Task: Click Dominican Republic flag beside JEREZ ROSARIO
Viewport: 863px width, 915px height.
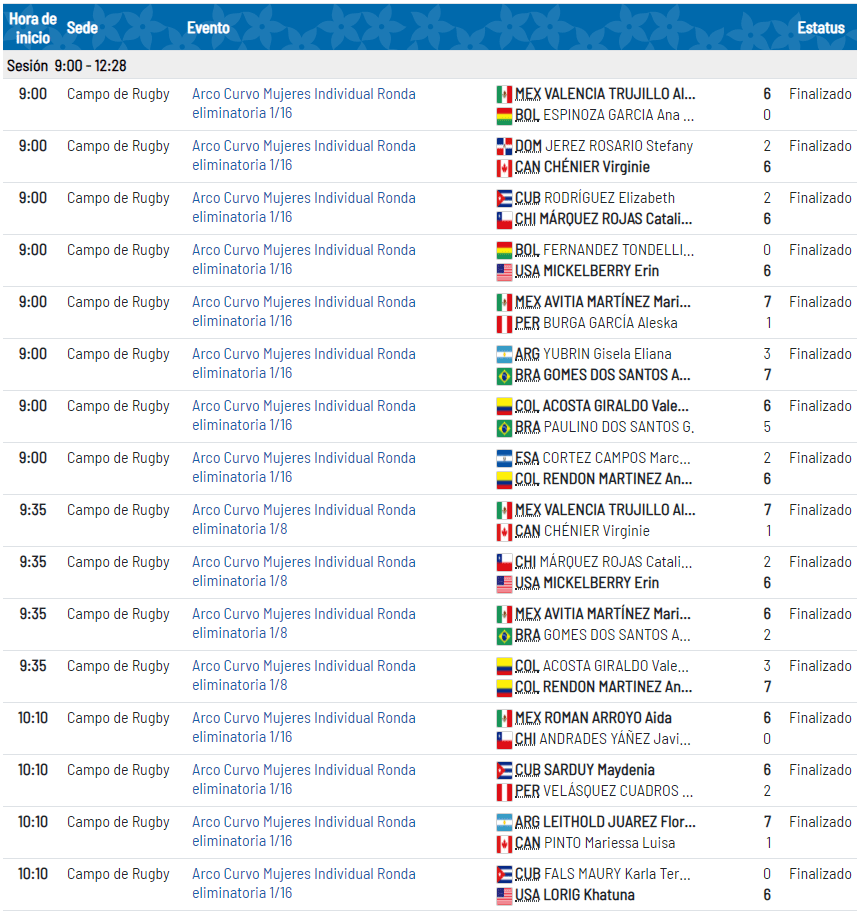Action: point(504,146)
